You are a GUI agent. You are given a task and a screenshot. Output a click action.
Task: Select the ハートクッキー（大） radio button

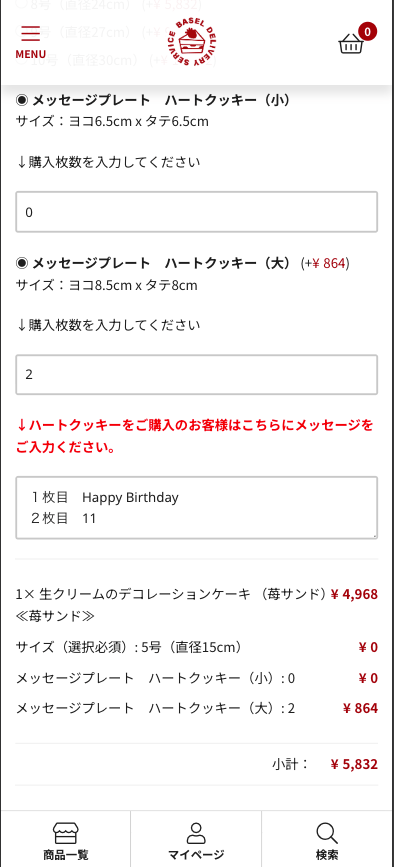[22, 263]
